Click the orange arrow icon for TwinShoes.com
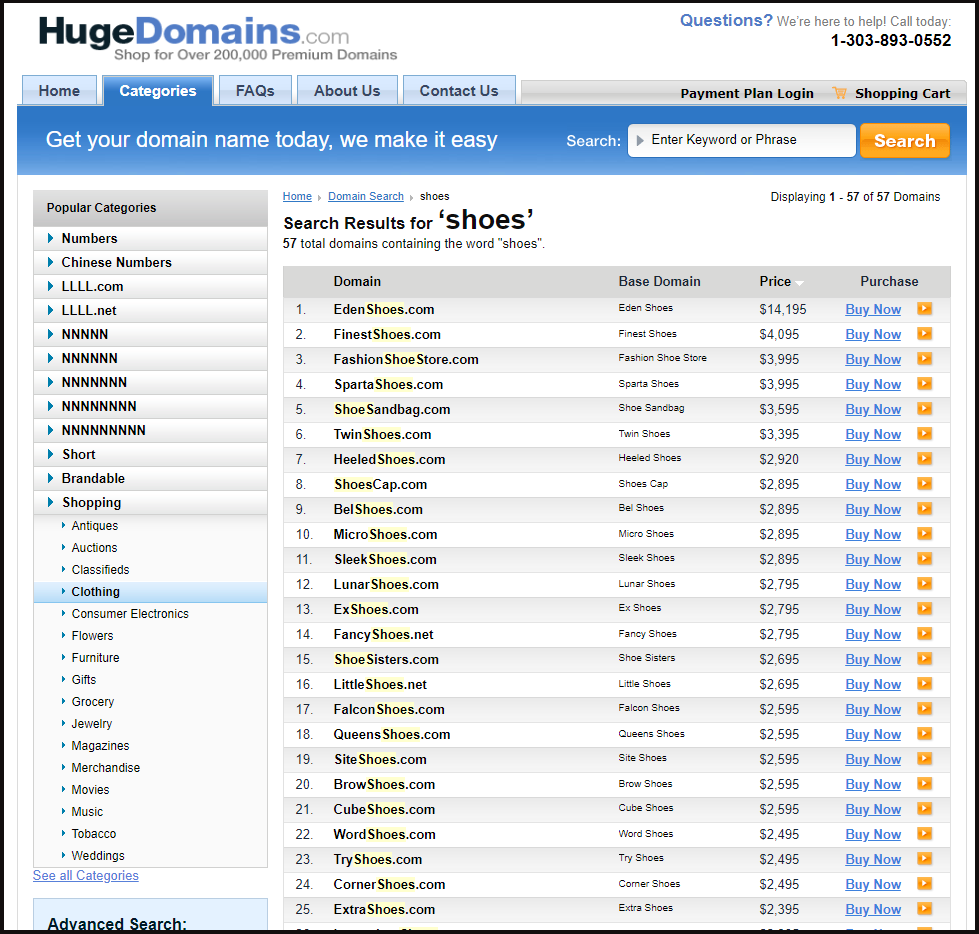 [x=925, y=433]
